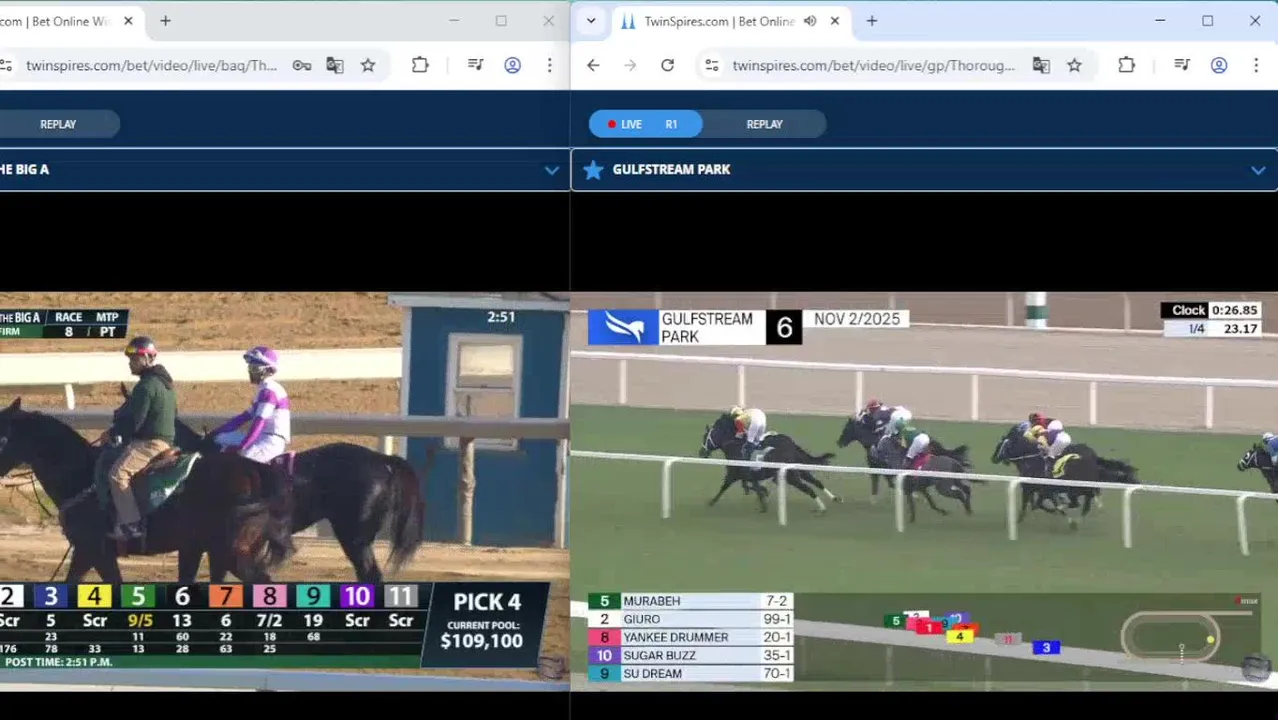1278x720 pixels.
Task: Open profile avatar in Gulfstream window
Action: 1218,65
